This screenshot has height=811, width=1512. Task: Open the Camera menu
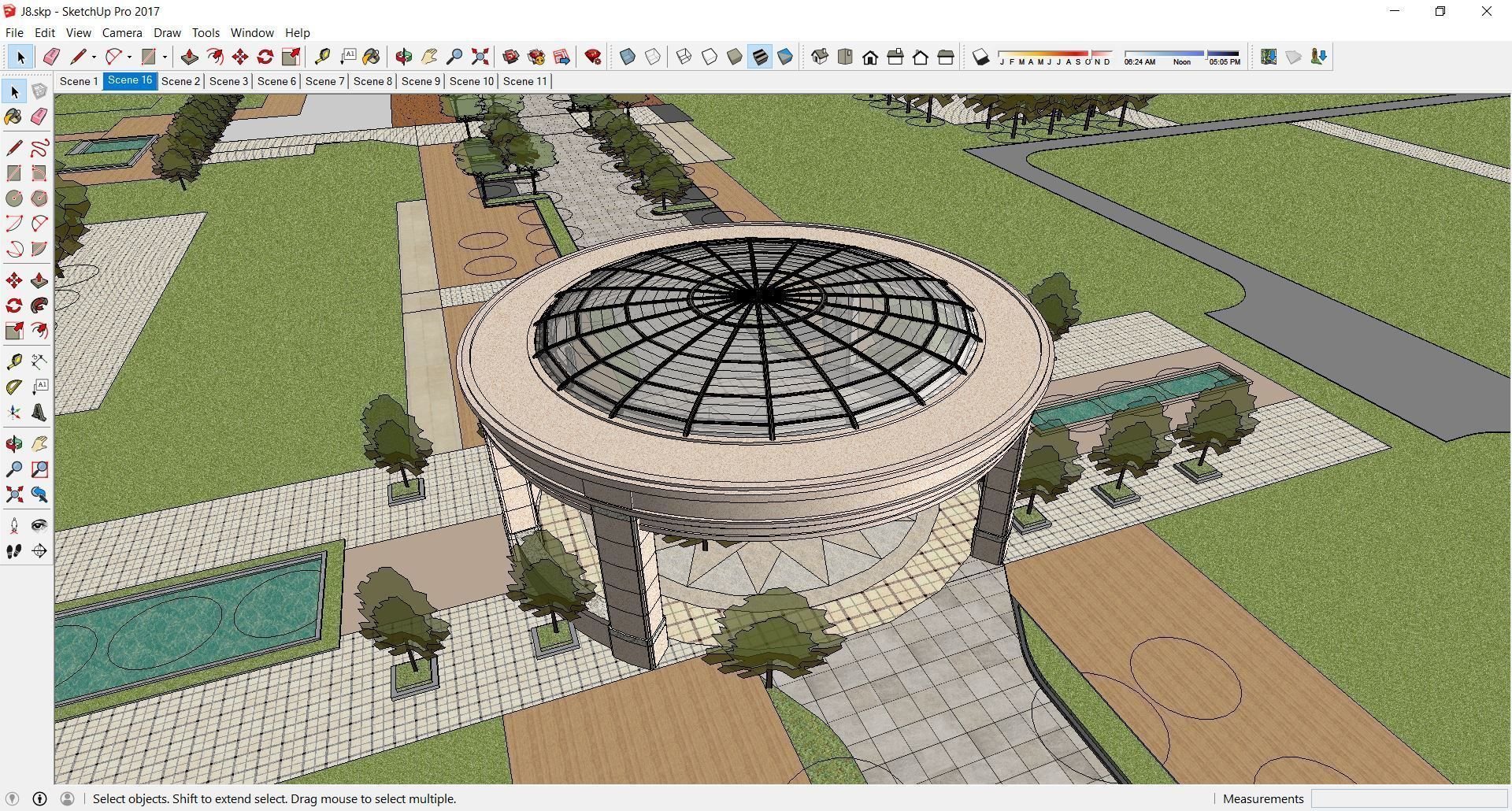122,33
